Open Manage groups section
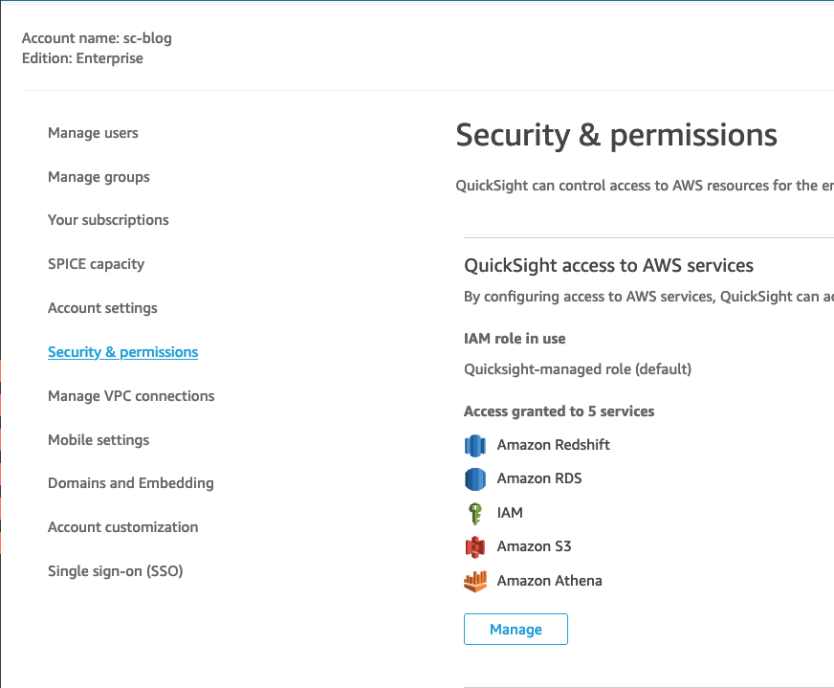834x688 pixels. [98, 176]
